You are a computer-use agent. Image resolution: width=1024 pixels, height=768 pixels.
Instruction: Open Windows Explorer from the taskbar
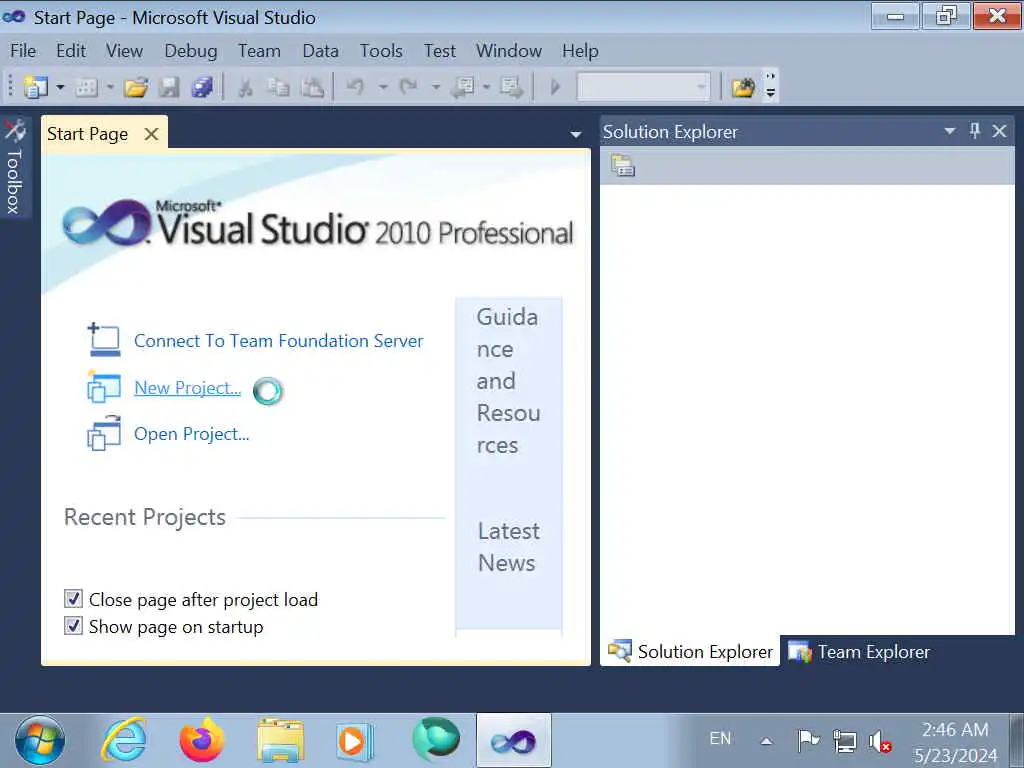[x=280, y=741]
